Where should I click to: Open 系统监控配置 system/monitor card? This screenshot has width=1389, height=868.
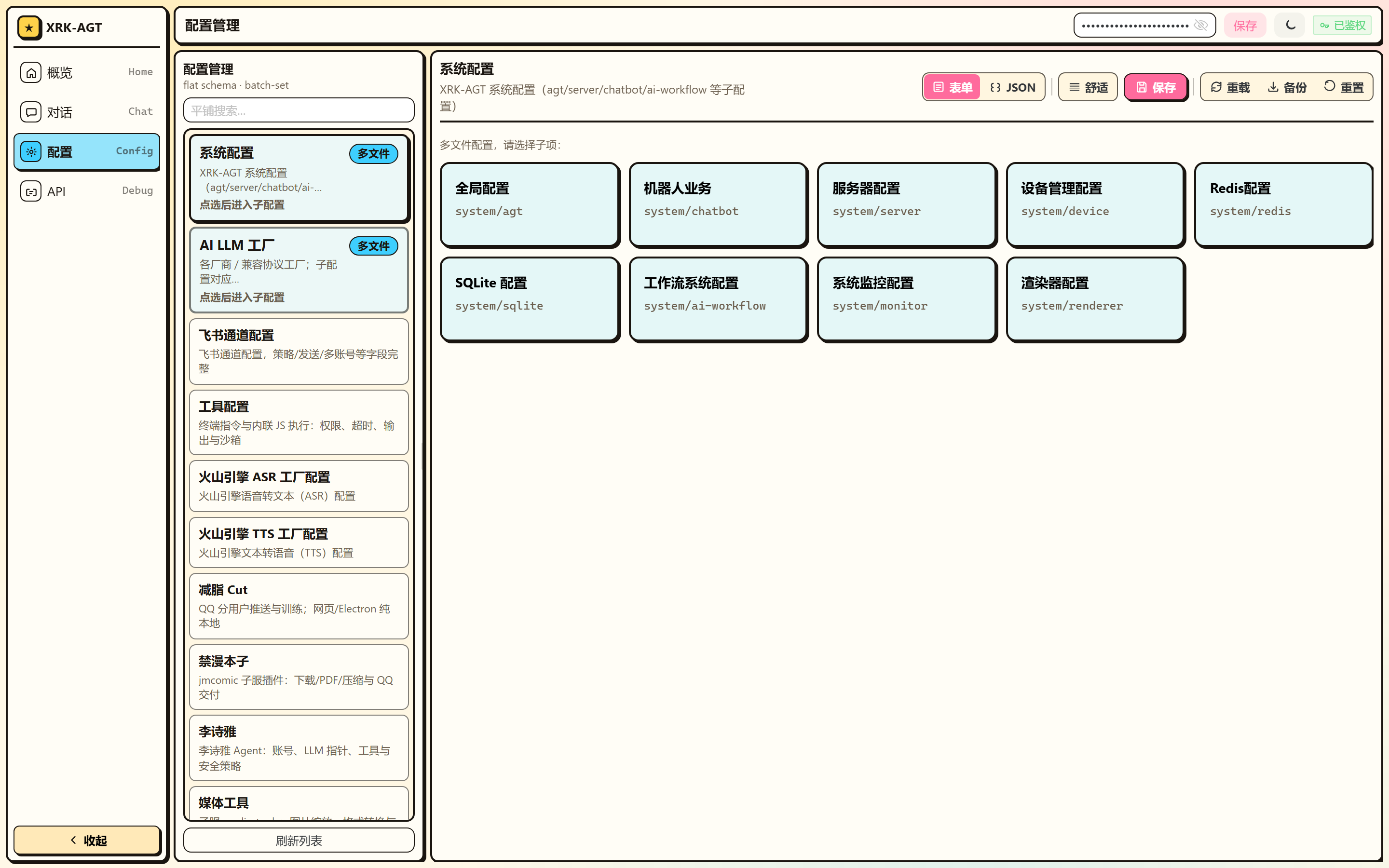[x=908, y=299]
